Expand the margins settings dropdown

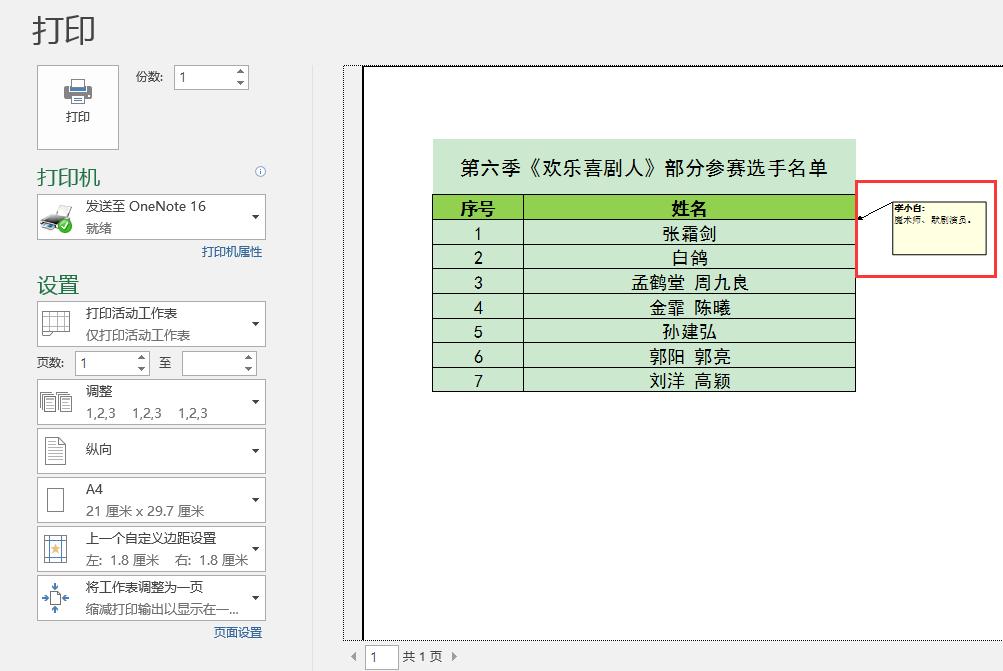click(255, 548)
